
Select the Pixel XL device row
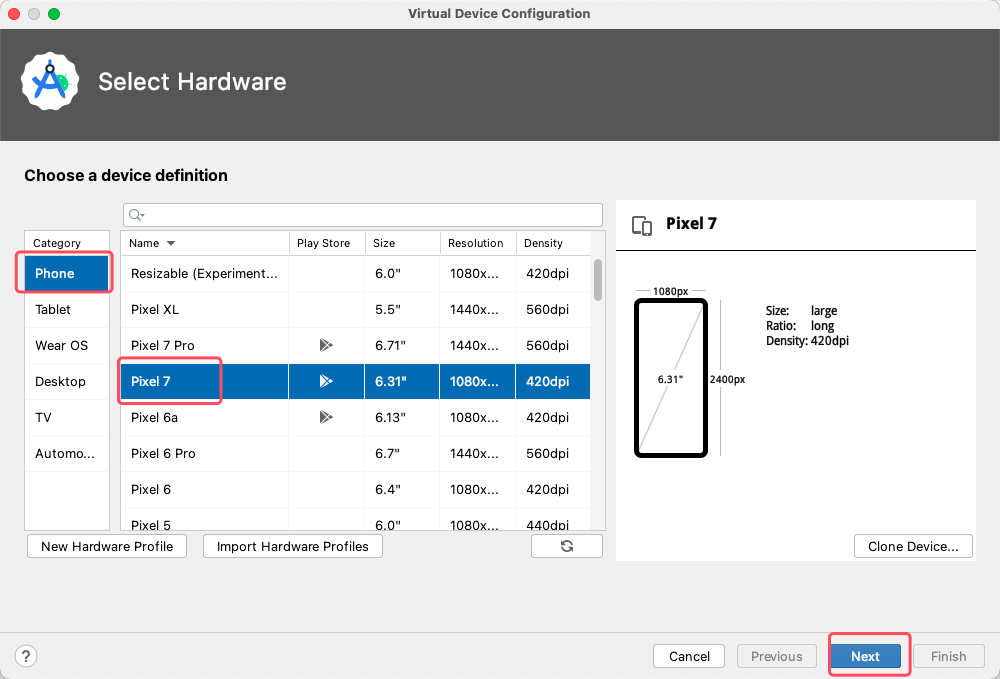coord(356,310)
